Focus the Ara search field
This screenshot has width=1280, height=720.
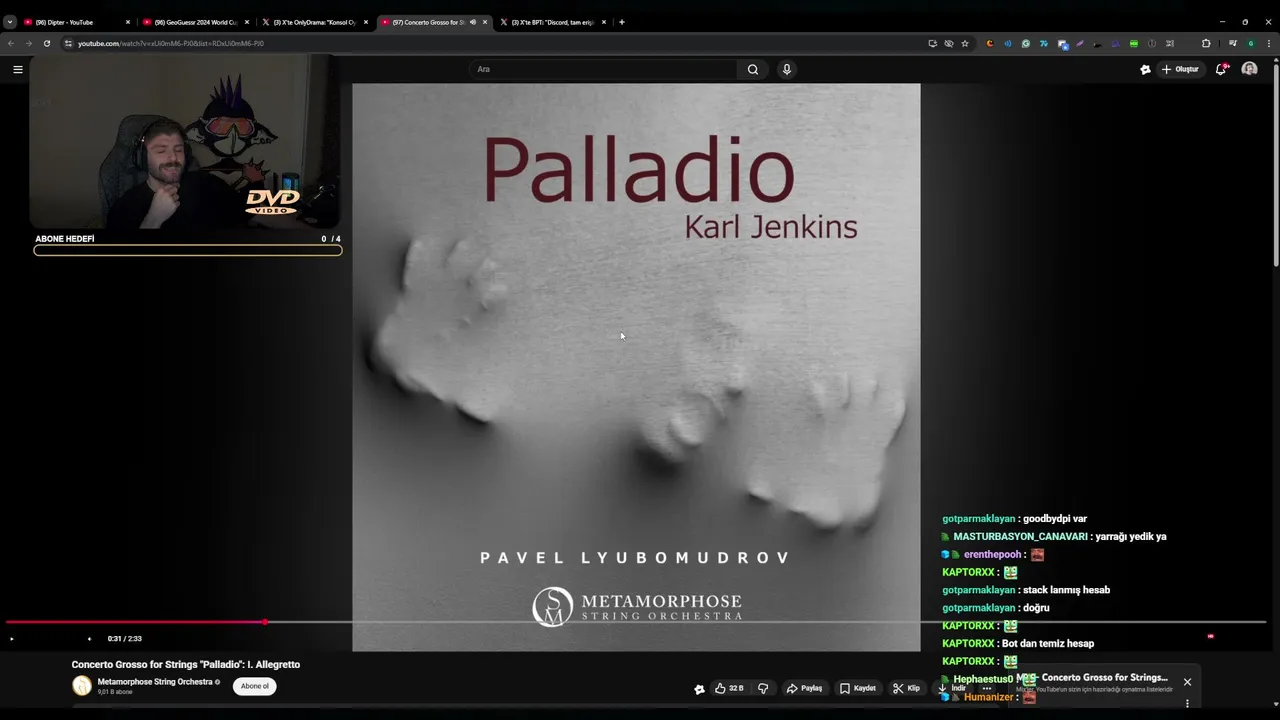point(604,69)
